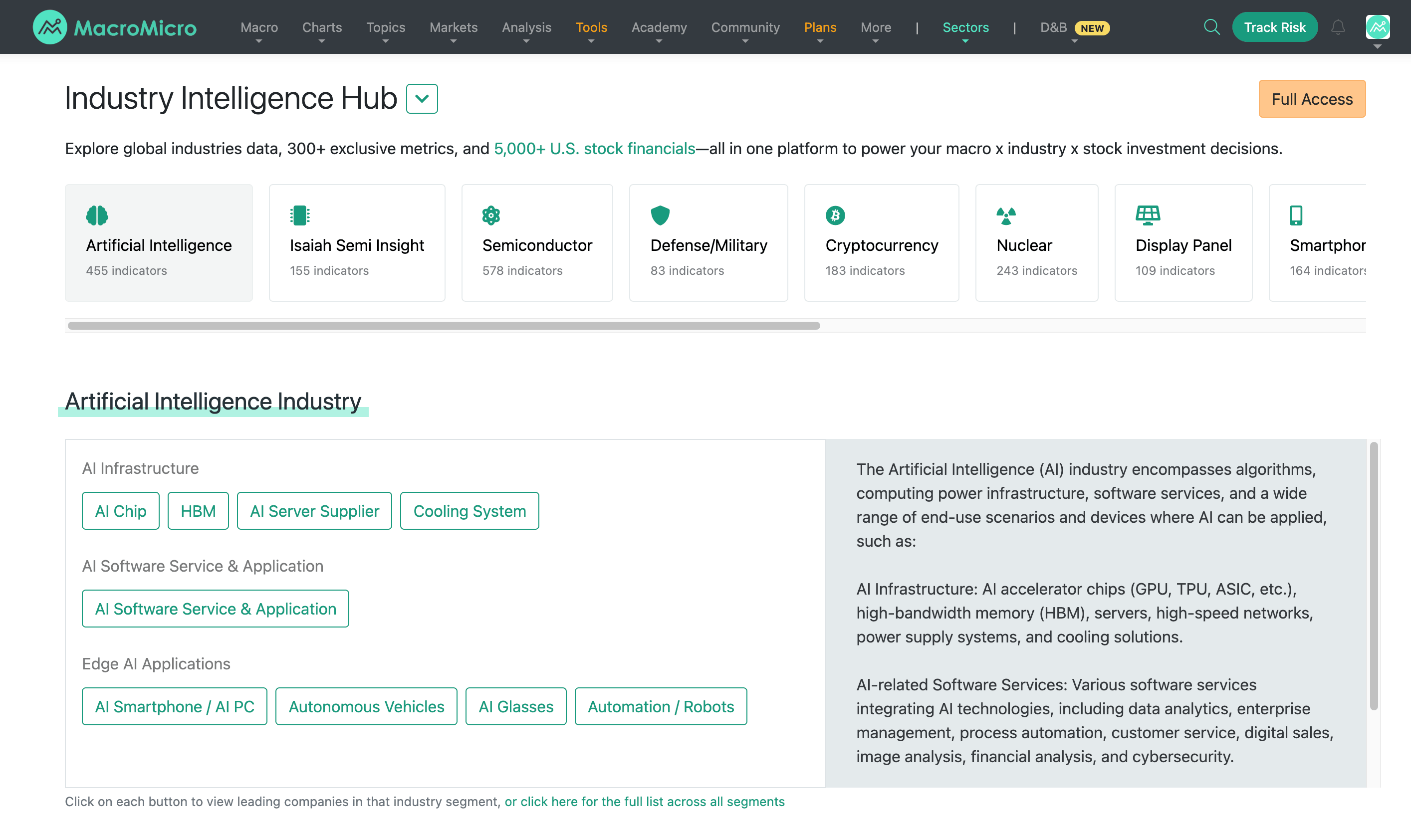The height and width of the screenshot is (840, 1411).
Task: Open the full list across all segments link
Action: (644, 802)
